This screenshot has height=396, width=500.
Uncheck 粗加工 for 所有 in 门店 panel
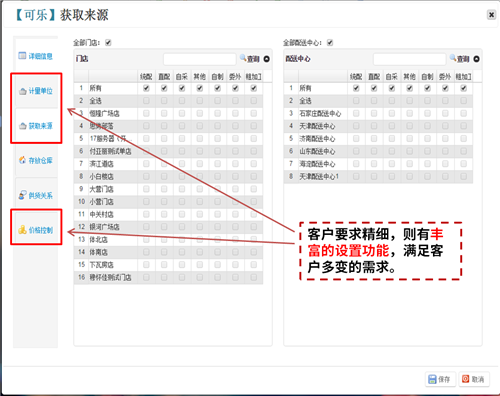pos(254,88)
